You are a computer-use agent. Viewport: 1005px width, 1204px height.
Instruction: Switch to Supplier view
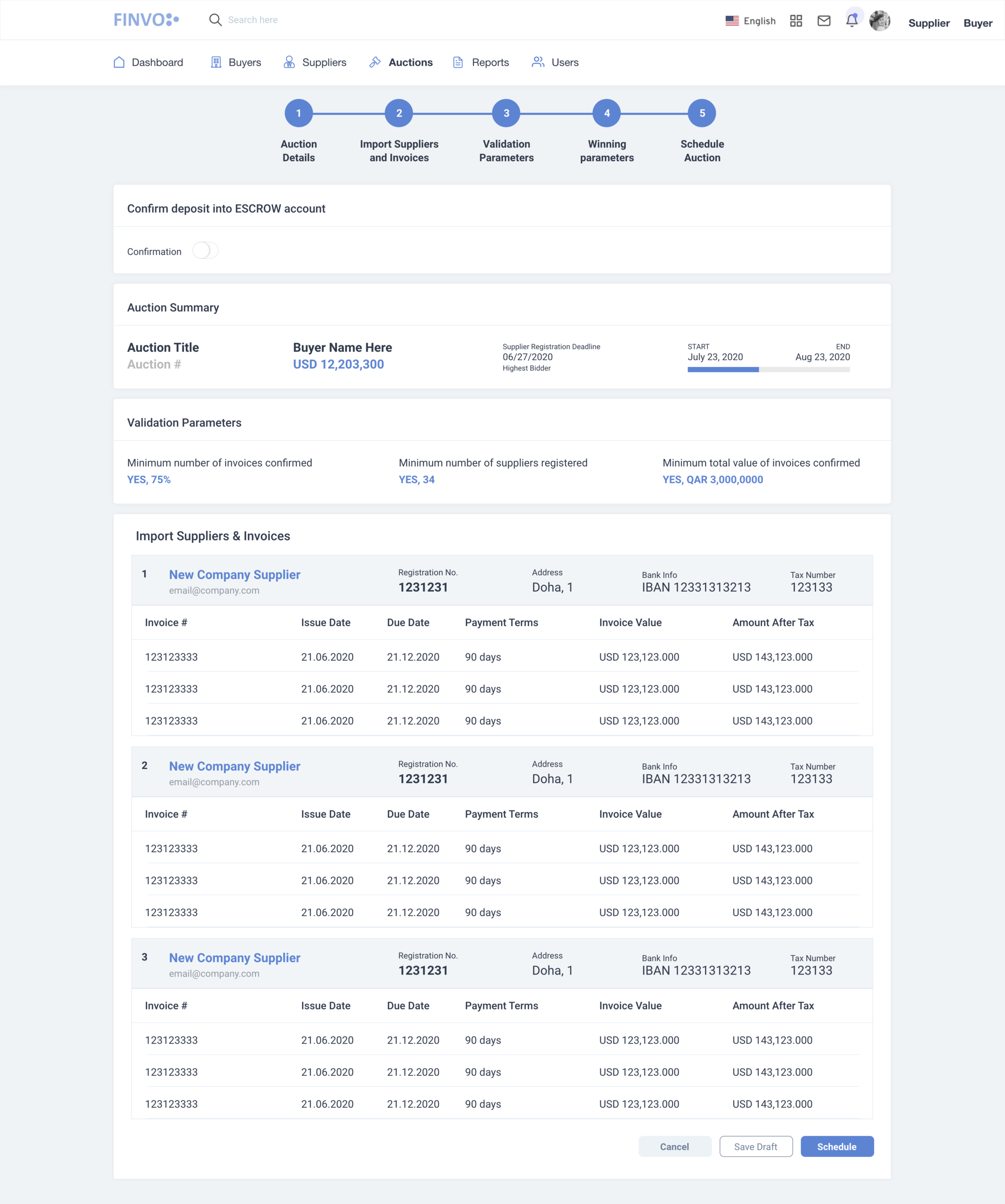pos(929,24)
